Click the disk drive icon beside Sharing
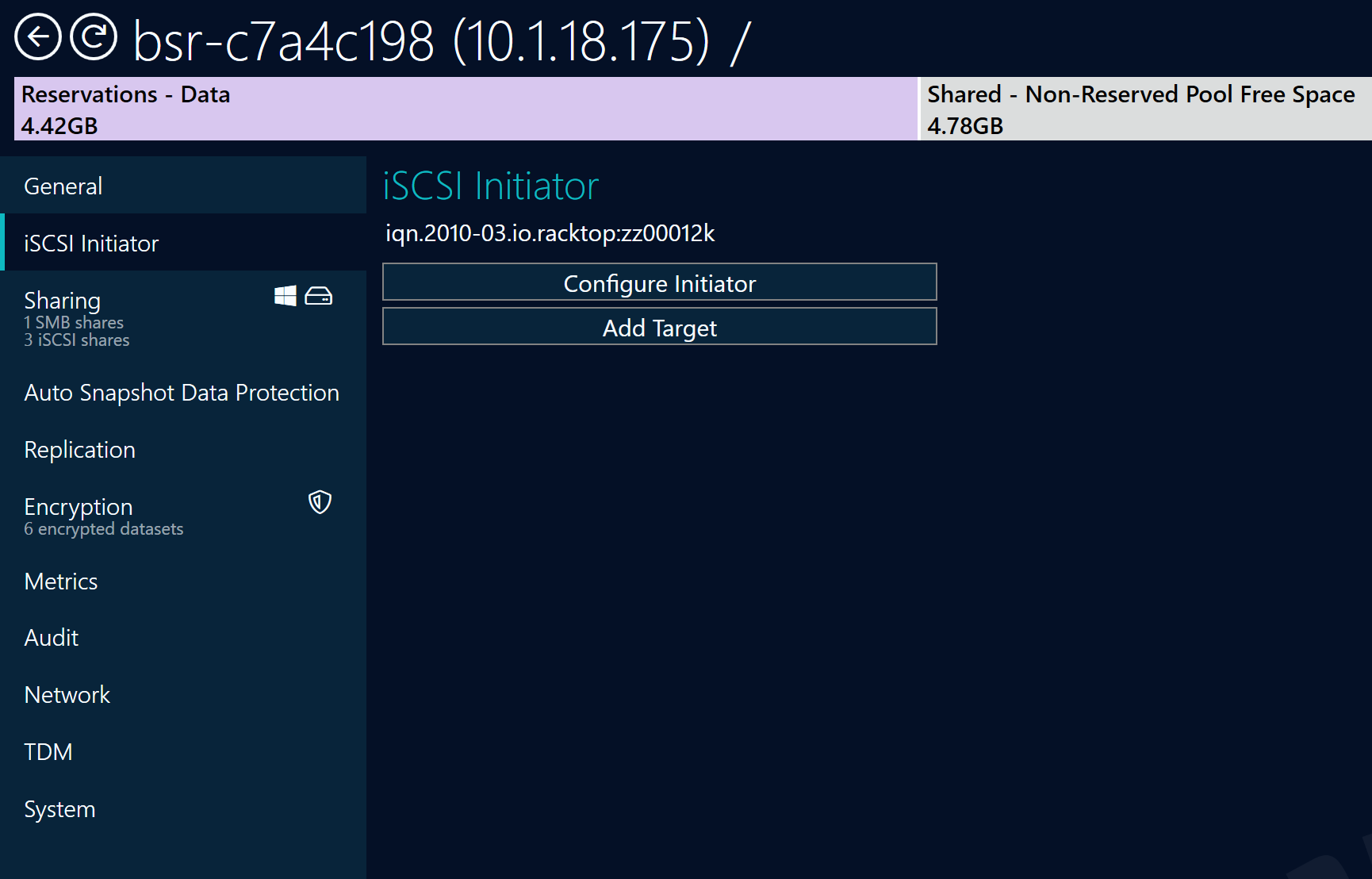The image size is (1372, 879). pos(318,295)
